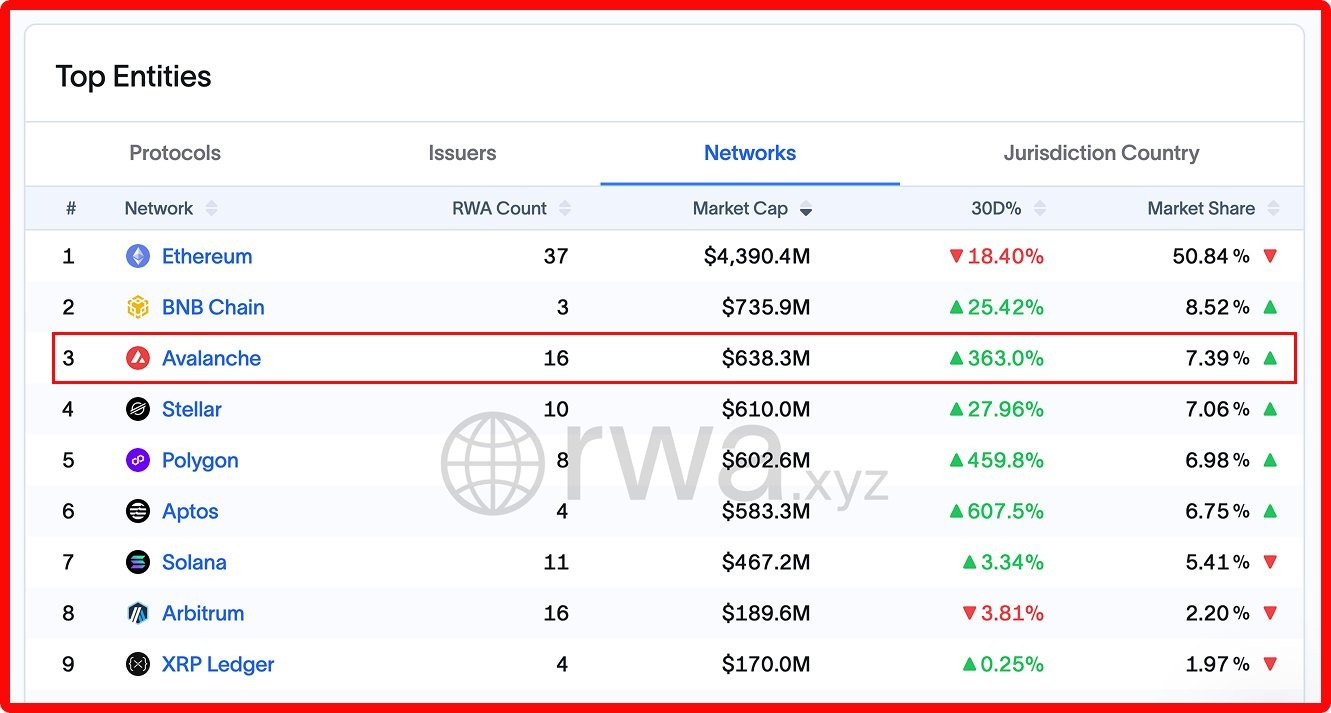This screenshot has height=713, width=1331.
Task: Switch to the Protocols tab
Action: pyautogui.click(x=175, y=153)
